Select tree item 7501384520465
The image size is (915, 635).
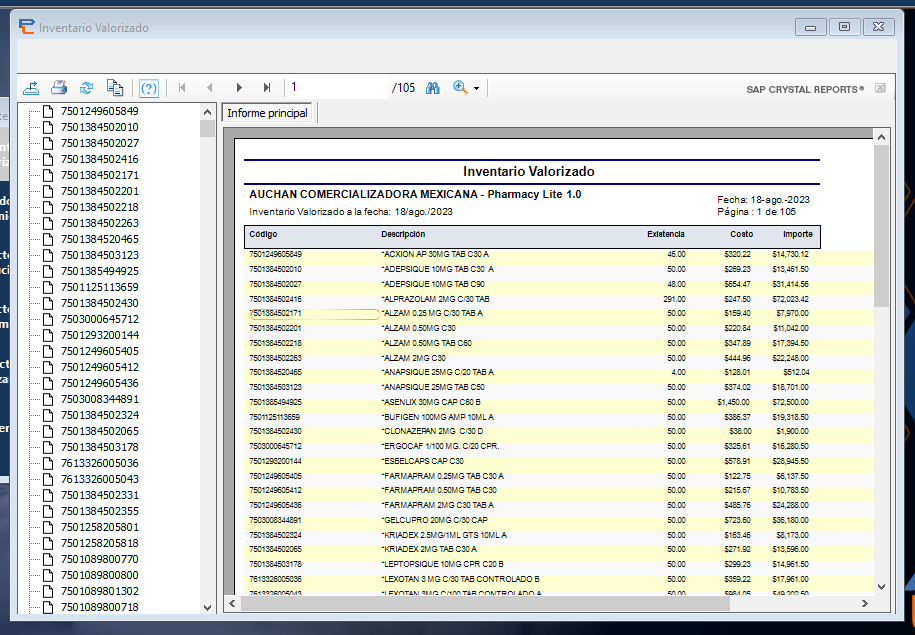pyautogui.click(x=100, y=239)
